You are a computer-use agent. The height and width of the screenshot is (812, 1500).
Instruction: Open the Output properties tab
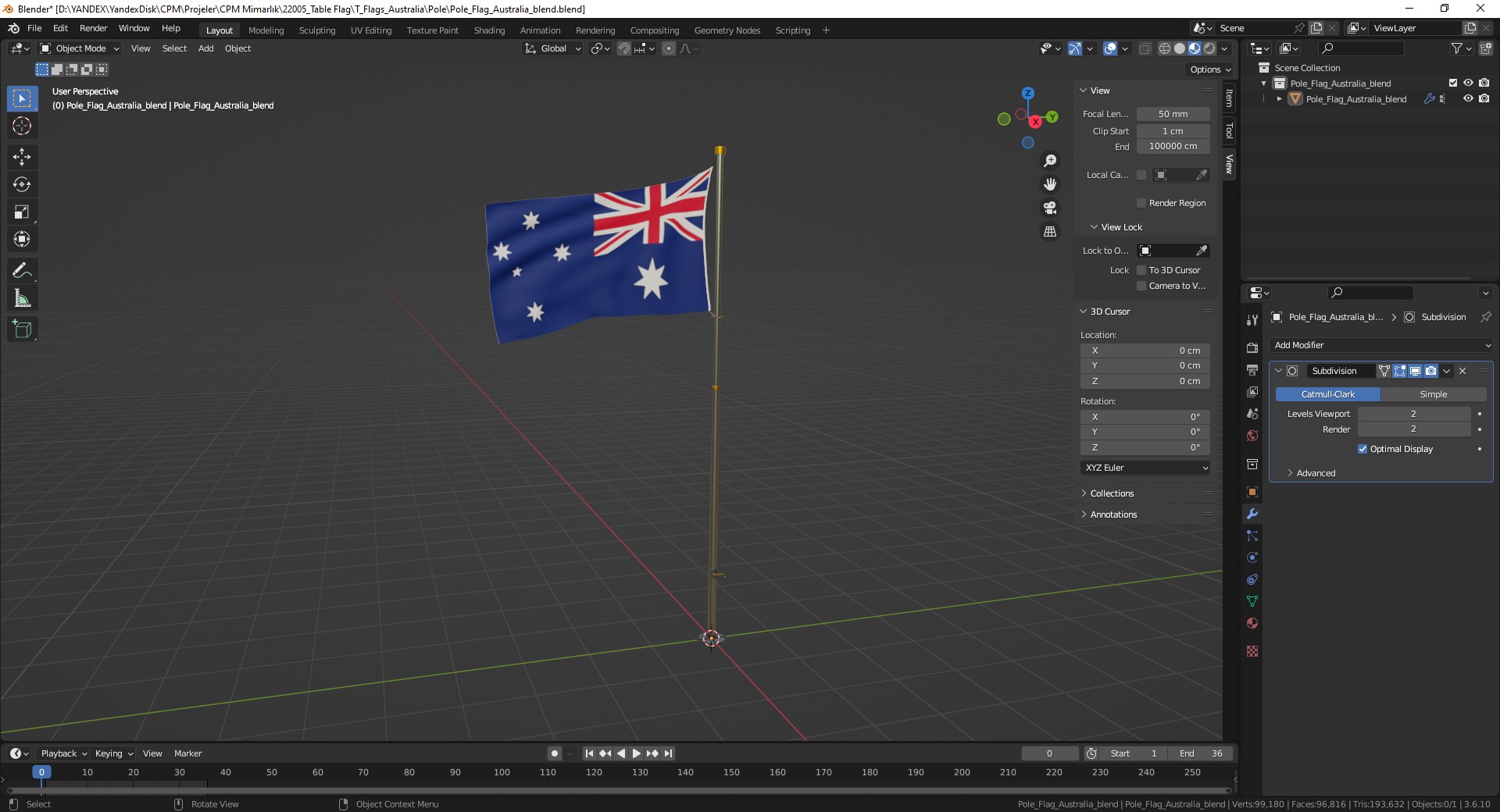tap(1252, 369)
